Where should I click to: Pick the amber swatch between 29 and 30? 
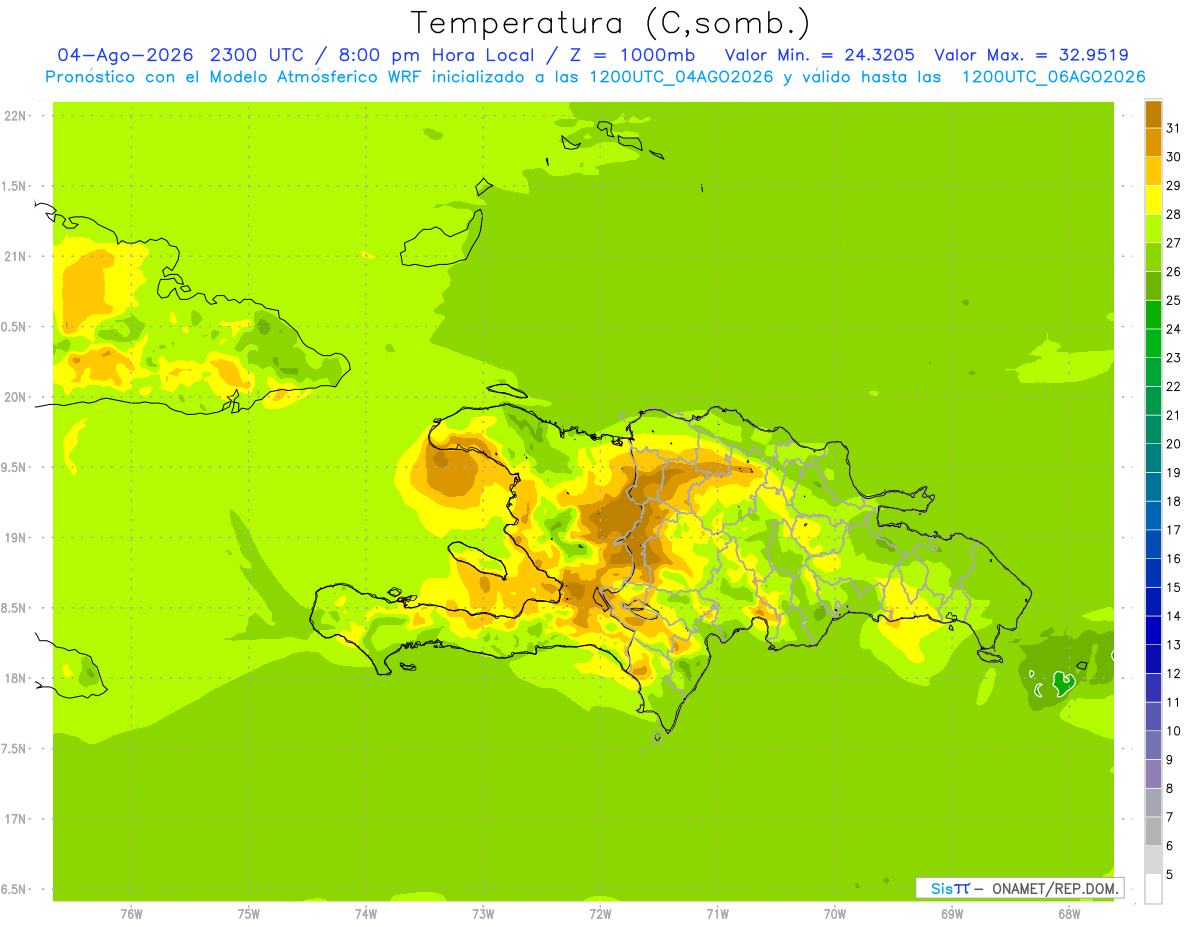click(x=1153, y=171)
